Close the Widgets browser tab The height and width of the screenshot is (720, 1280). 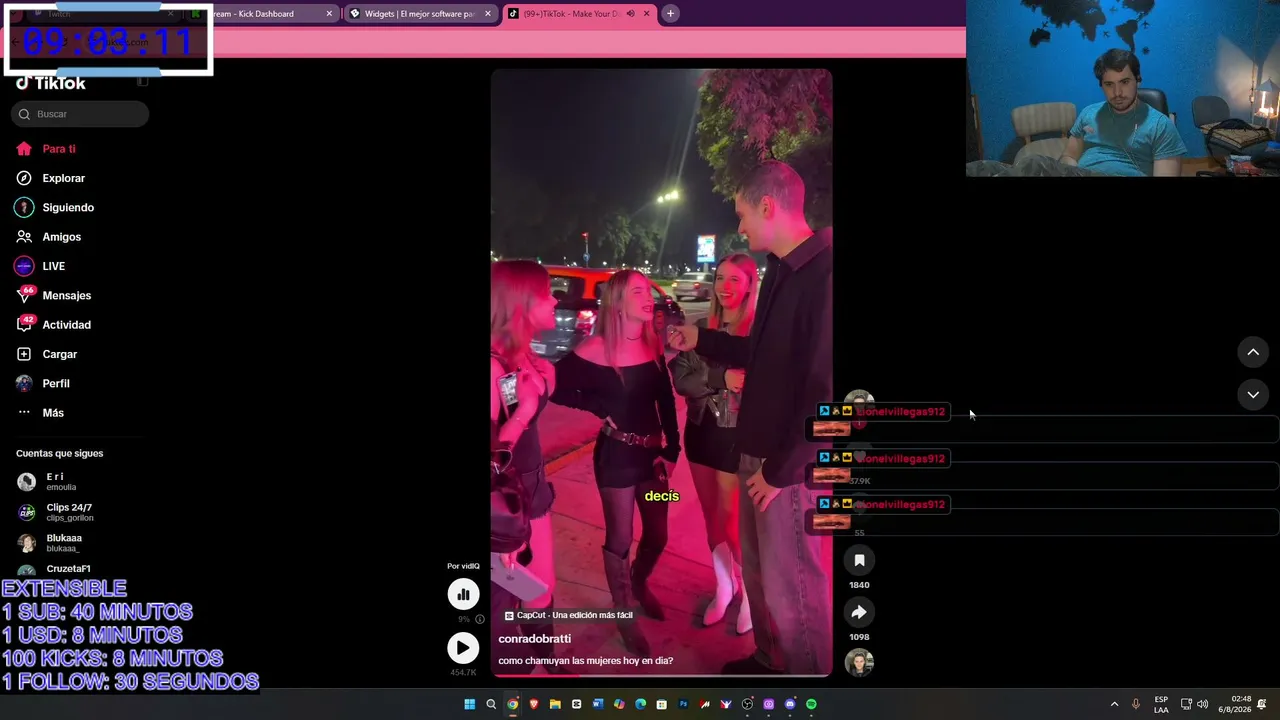coord(488,14)
